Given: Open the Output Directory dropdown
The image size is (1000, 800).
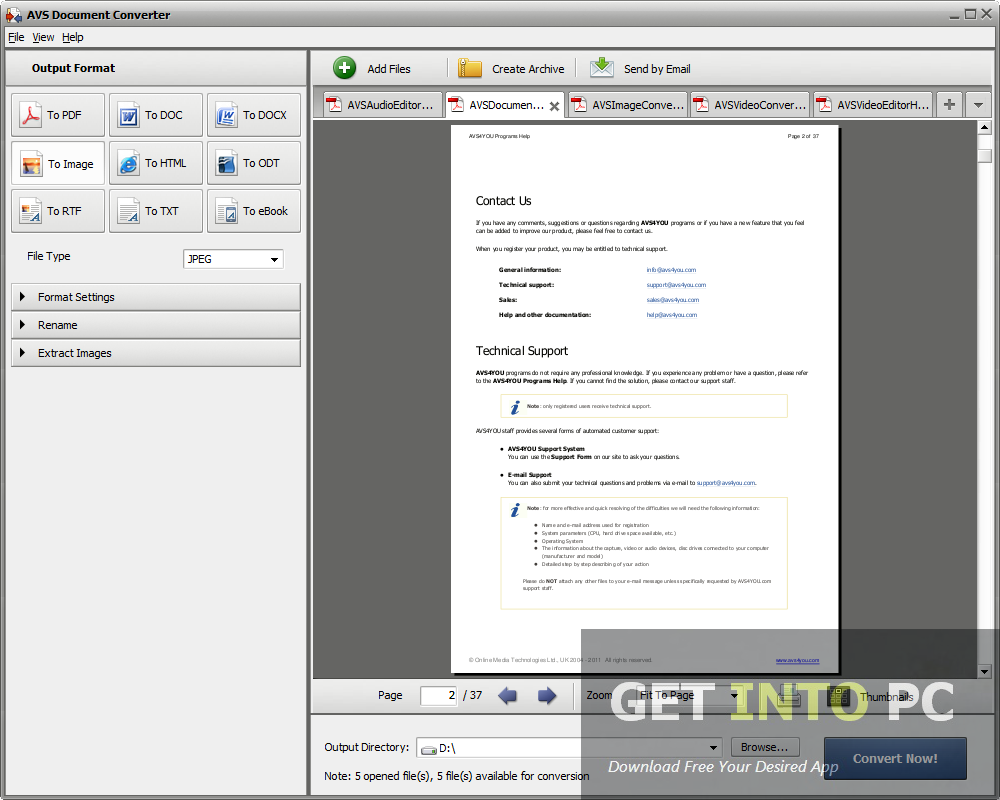Looking at the screenshot, I should click(x=713, y=748).
